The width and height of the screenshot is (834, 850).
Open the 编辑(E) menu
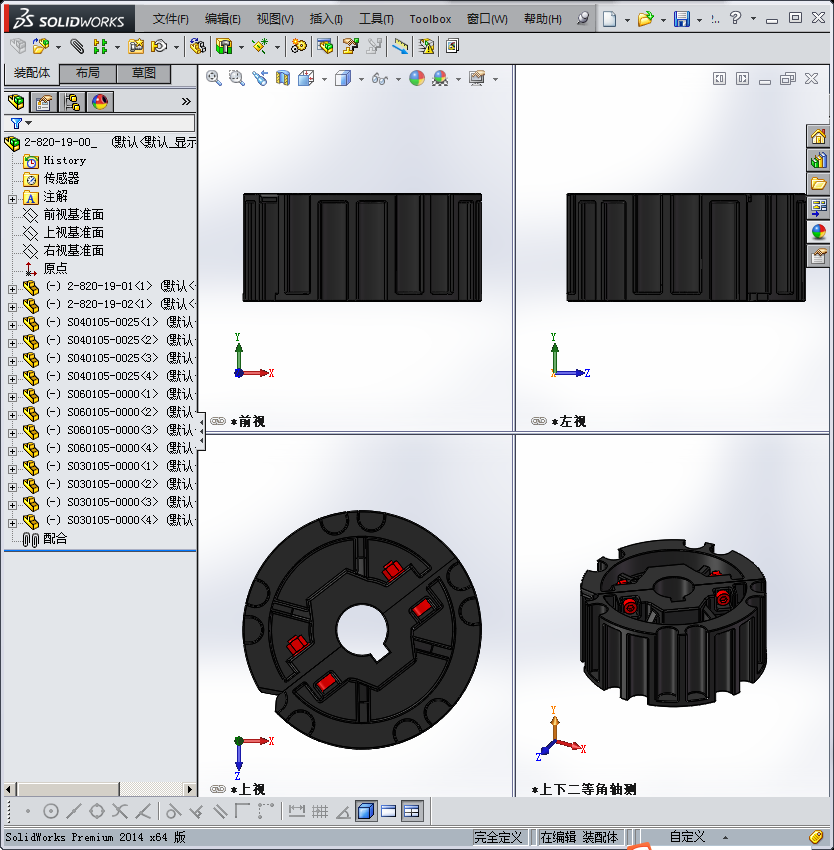pyautogui.click(x=222, y=19)
